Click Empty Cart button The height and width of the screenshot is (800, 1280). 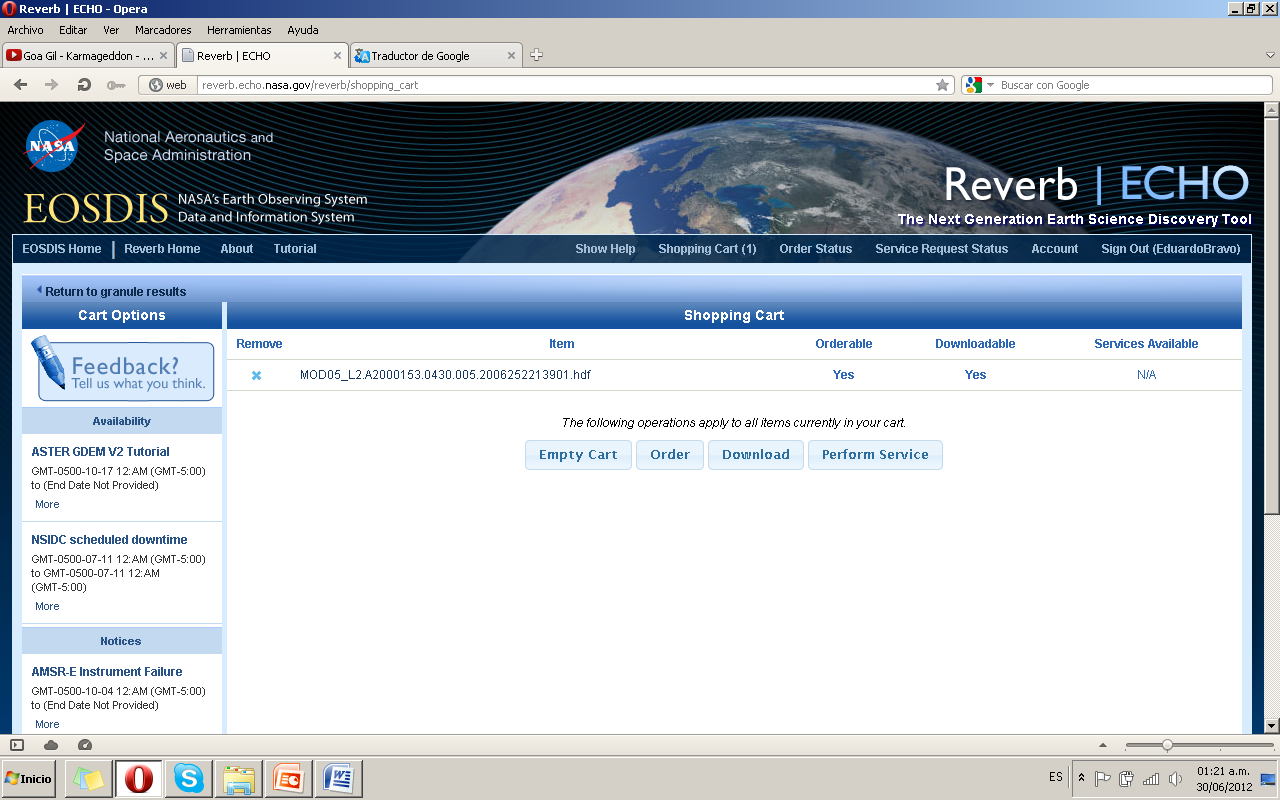point(578,455)
